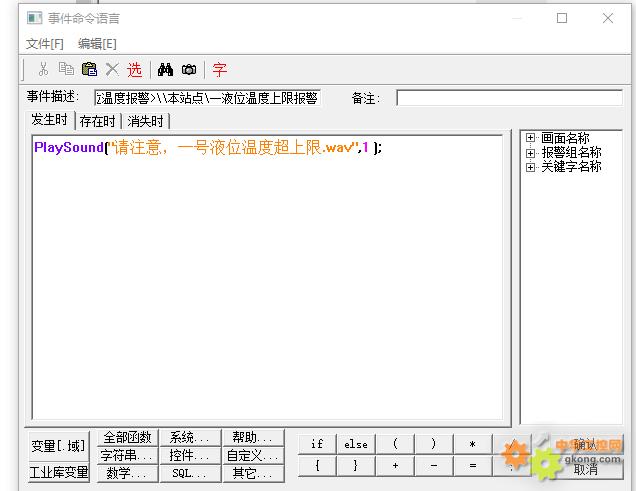Image resolution: width=636 pixels, height=491 pixels.
Task: Click the red 选 select-all icon
Action: point(134,69)
